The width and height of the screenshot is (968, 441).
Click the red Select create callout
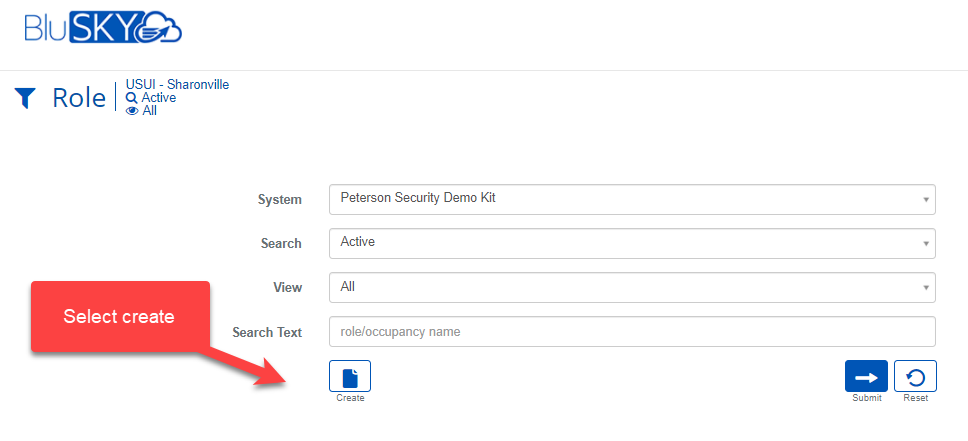point(120,316)
